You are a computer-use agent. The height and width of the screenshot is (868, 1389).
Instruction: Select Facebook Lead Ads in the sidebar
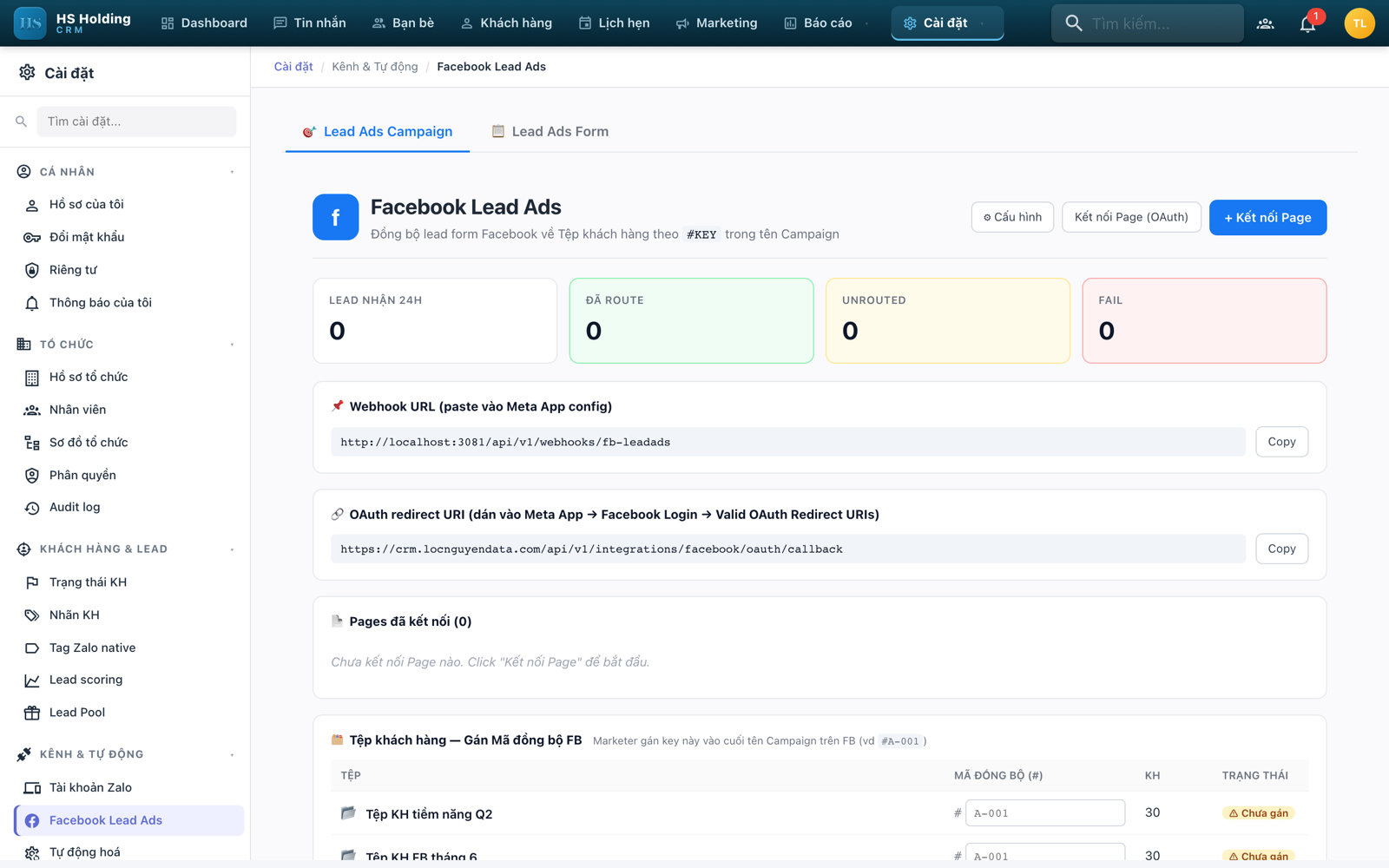tap(128, 820)
